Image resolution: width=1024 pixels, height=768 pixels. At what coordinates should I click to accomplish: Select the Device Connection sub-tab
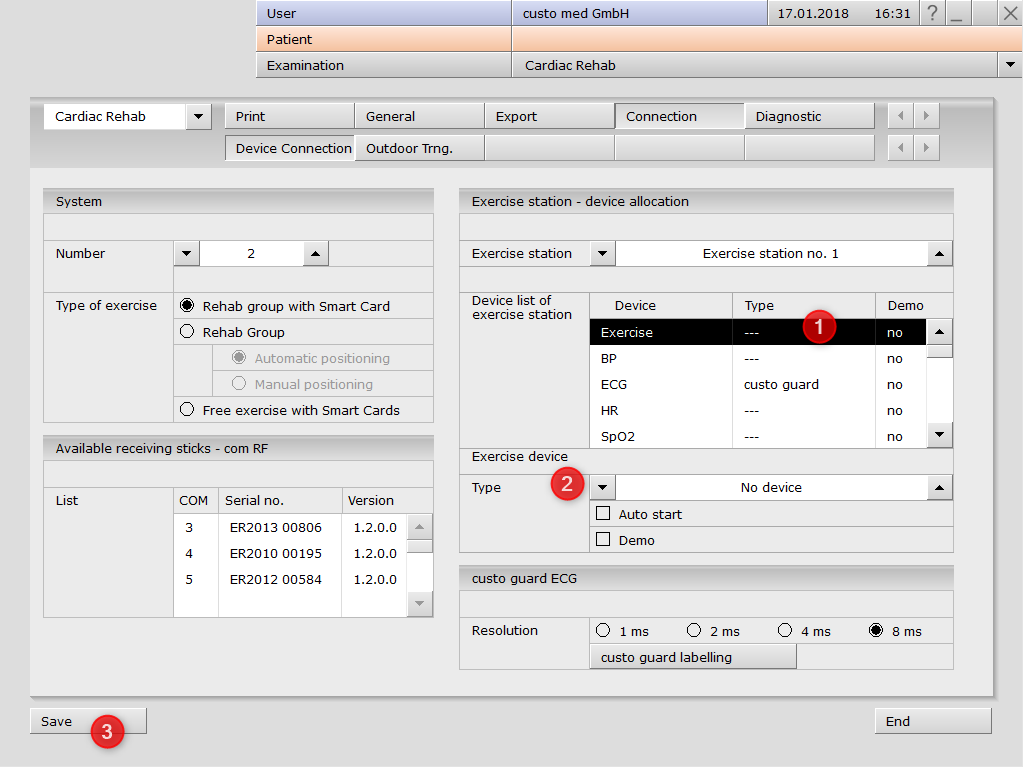289,148
